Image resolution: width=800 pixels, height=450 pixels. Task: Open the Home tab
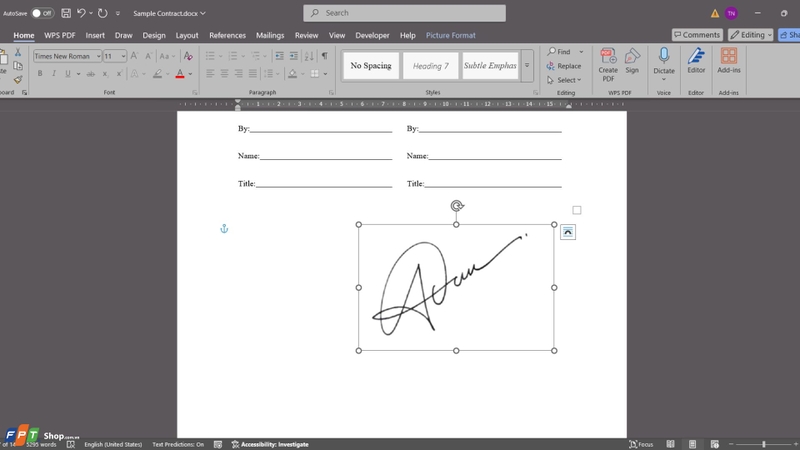(x=23, y=35)
